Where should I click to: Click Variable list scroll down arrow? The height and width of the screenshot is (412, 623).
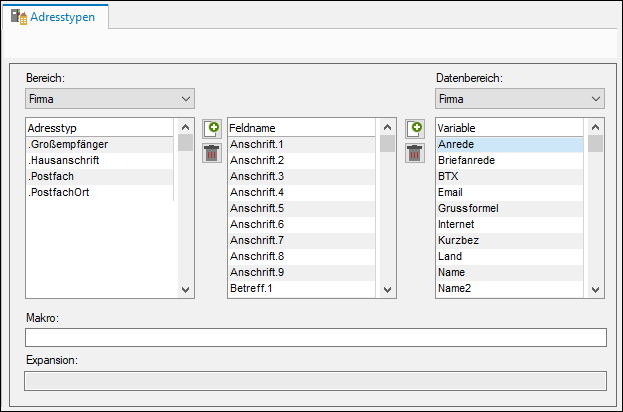pos(595,290)
